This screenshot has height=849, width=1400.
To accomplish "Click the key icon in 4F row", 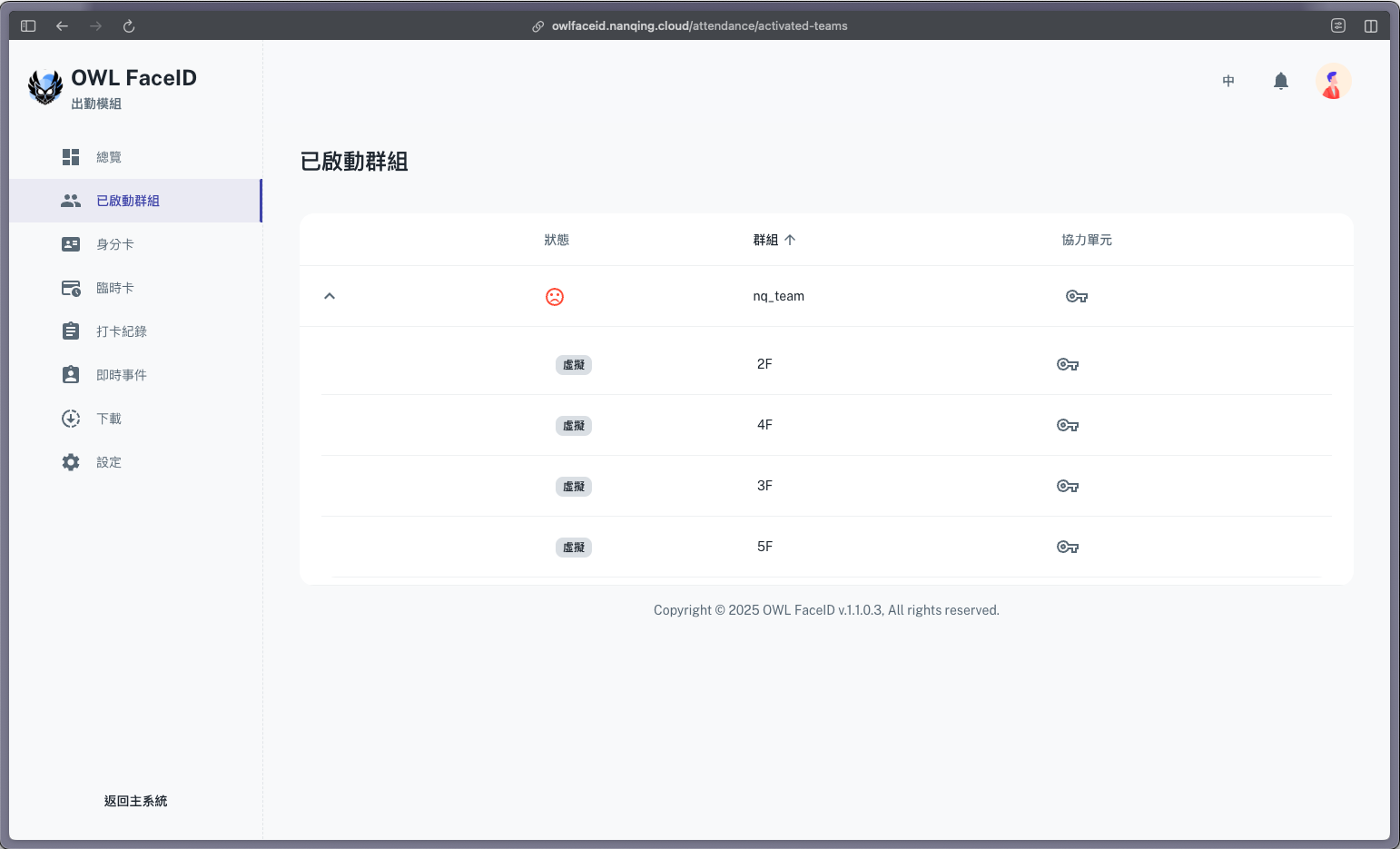I will coord(1067,426).
